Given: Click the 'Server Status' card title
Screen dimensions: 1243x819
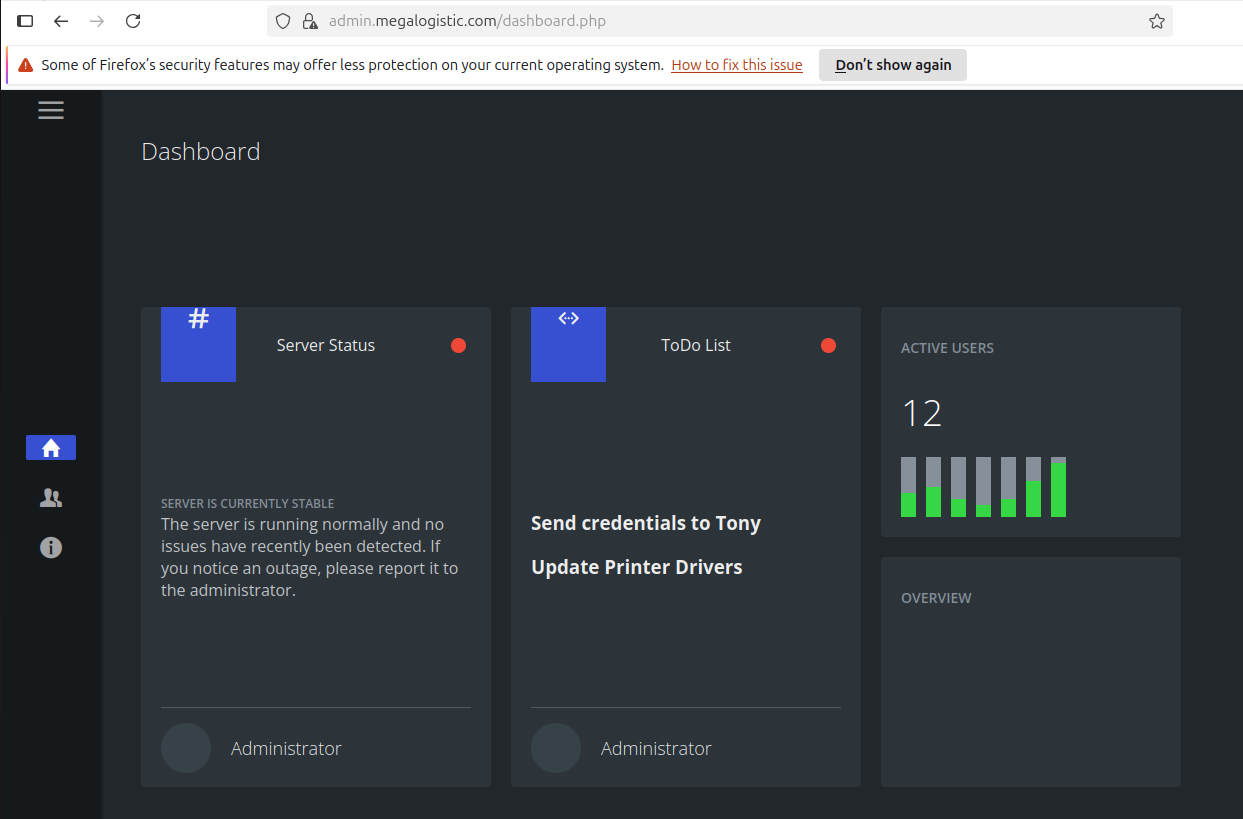Looking at the screenshot, I should point(326,345).
